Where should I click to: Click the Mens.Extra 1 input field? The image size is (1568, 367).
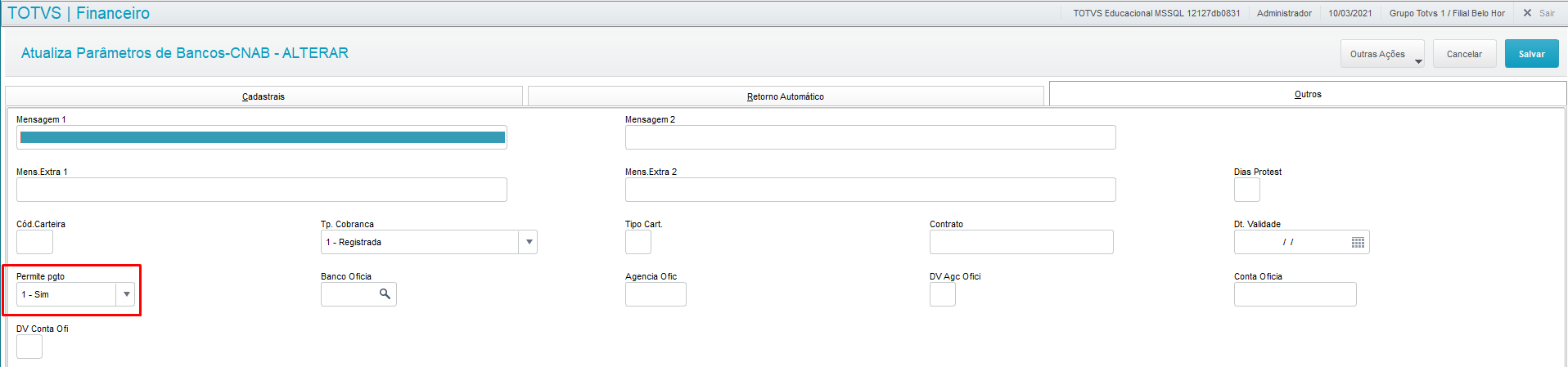click(262, 190)
